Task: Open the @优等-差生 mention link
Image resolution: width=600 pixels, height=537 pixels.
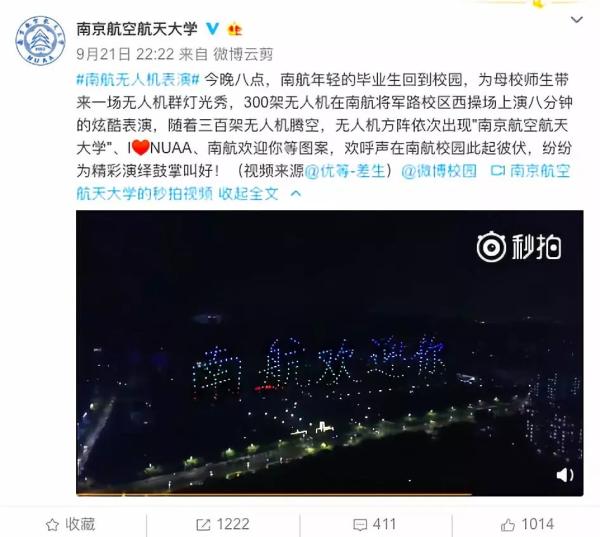Action: [x=345, y=171]
